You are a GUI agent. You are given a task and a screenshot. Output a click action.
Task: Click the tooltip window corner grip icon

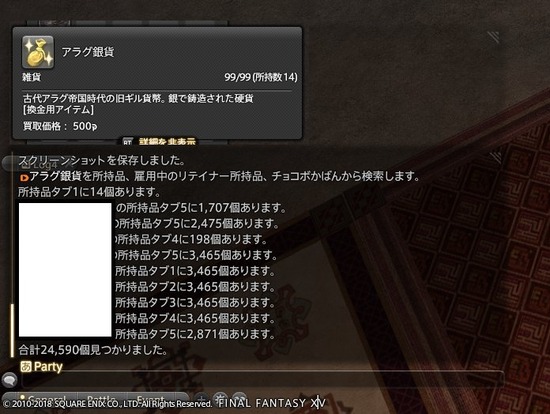tap(493, 36)
